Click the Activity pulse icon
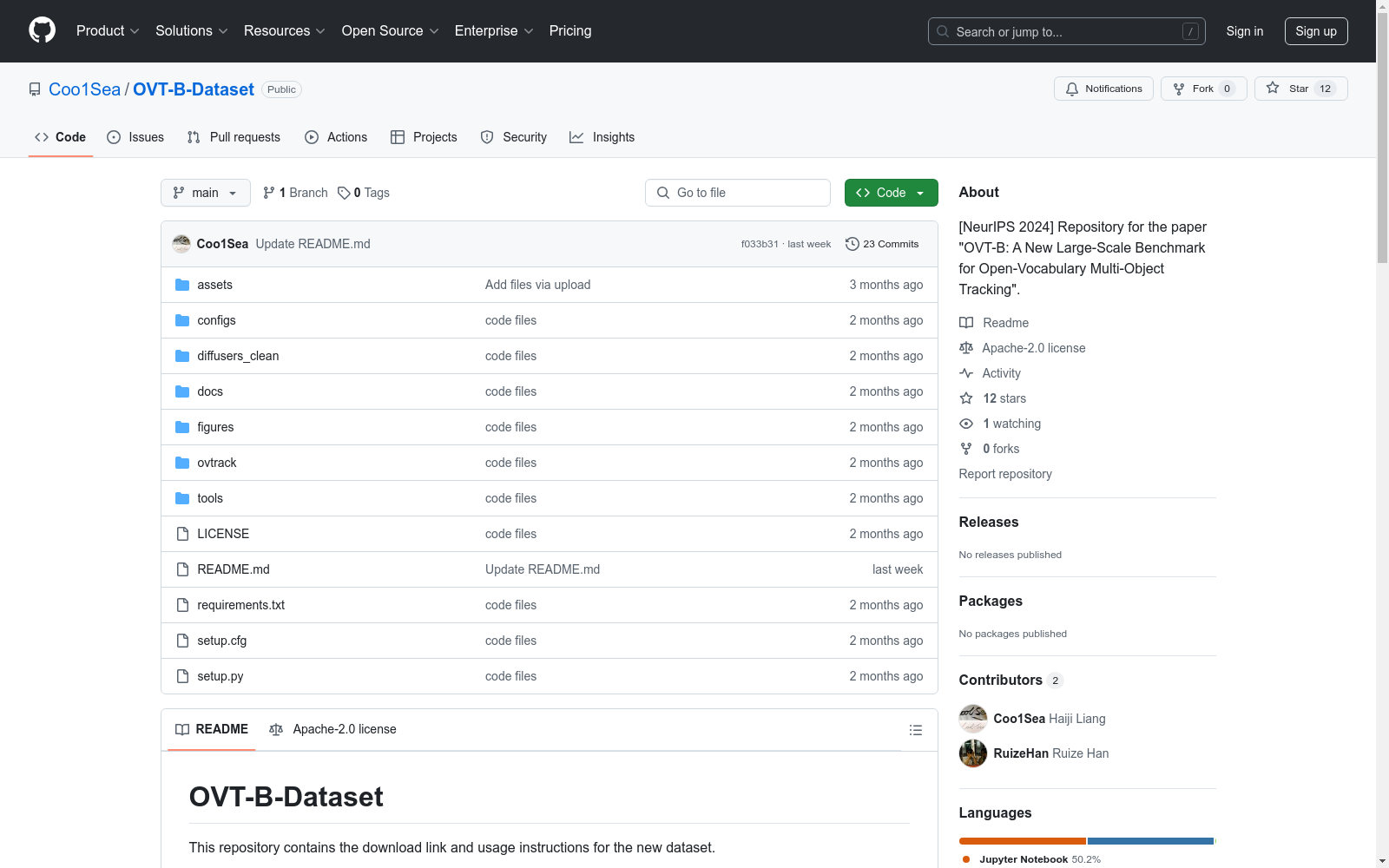This screenshot has width=1389, height=868. [x=966, y=373]
